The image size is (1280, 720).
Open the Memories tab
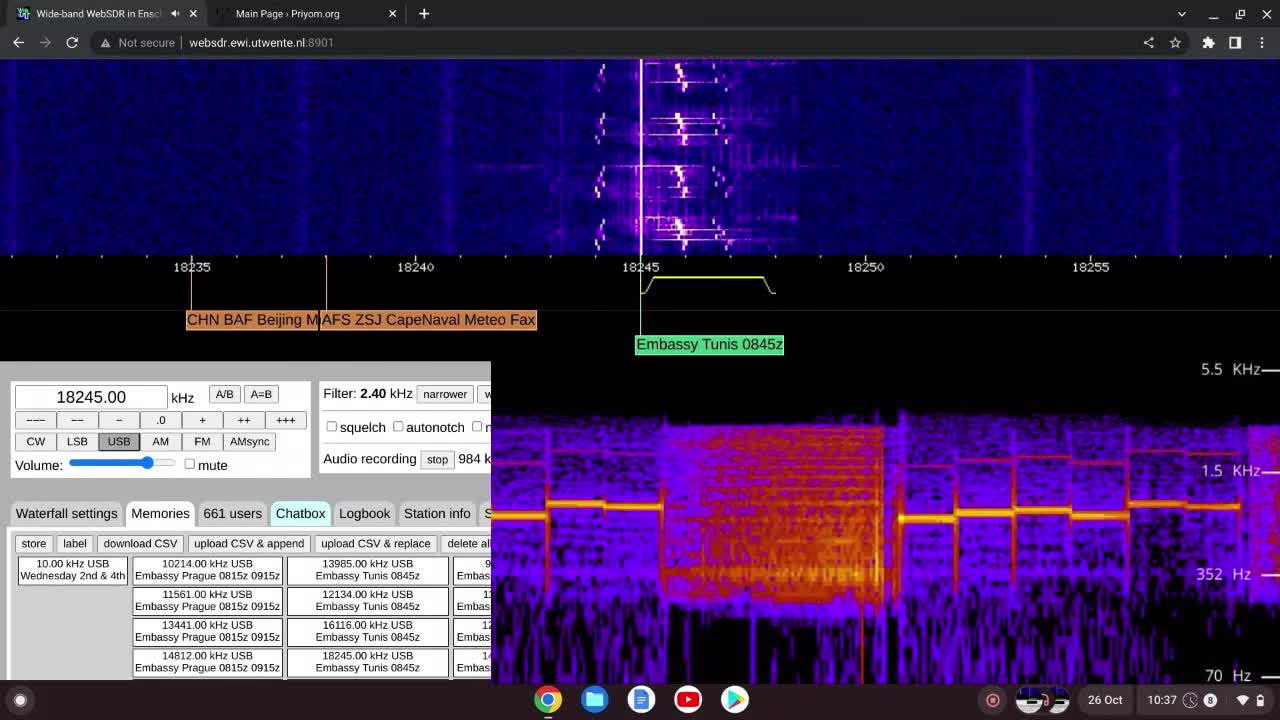tap(160, 513)
